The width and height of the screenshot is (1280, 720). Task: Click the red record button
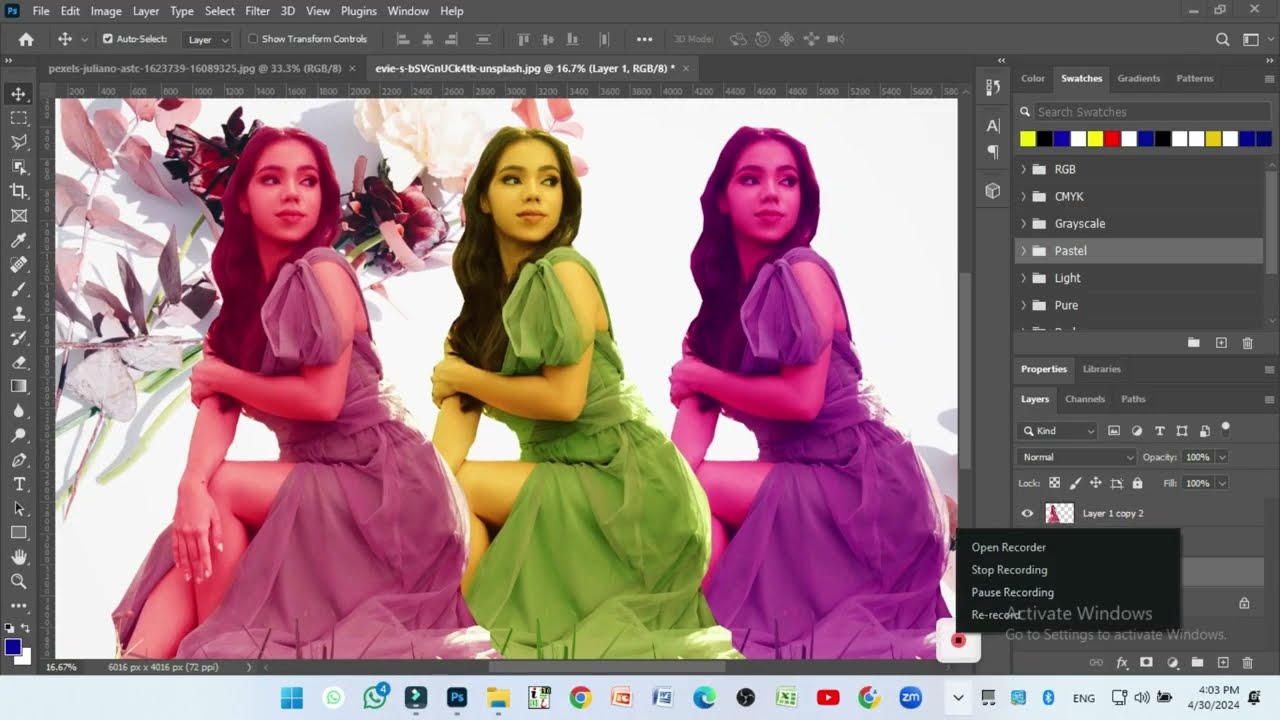coord(958,640)
